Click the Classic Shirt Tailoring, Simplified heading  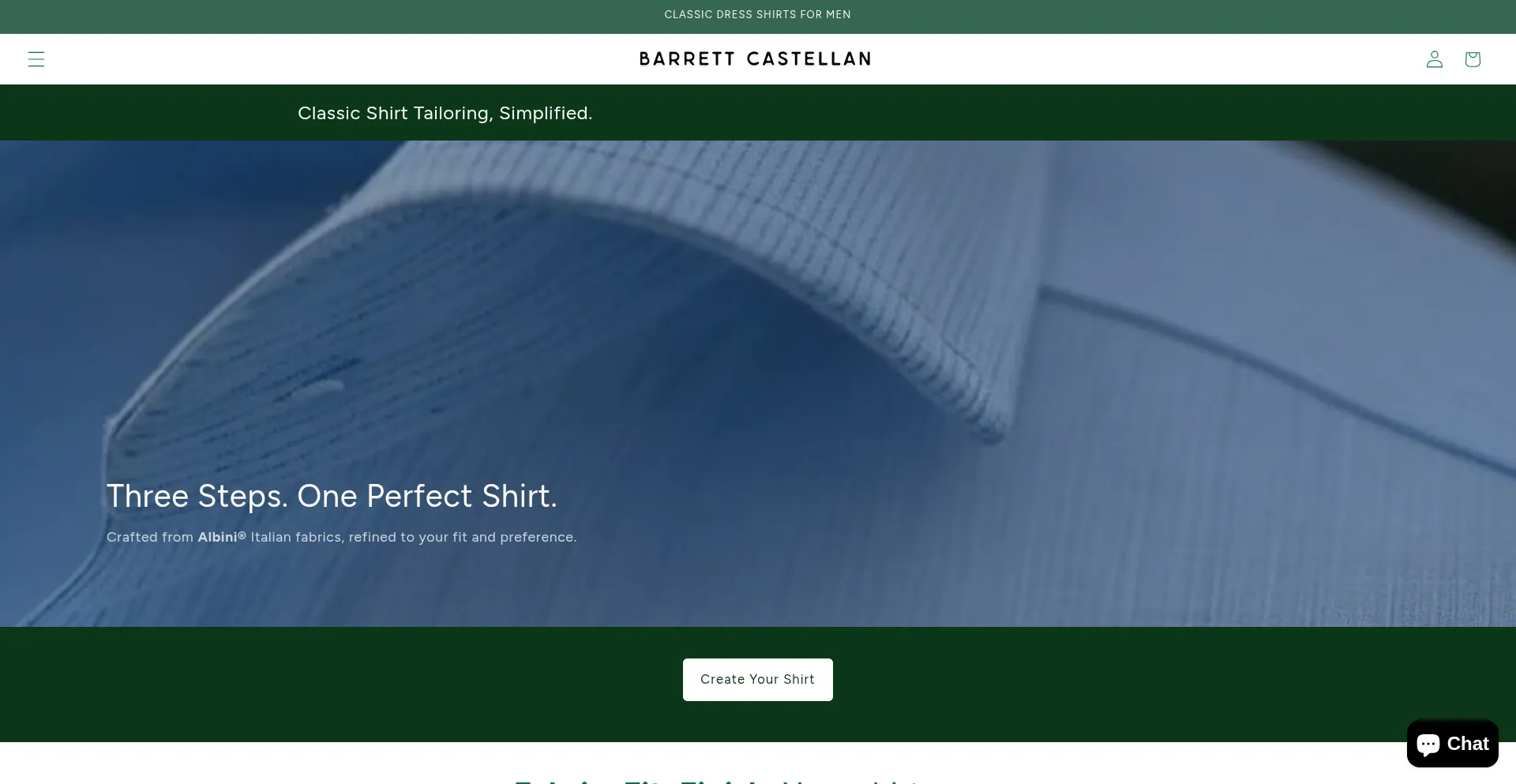click(x=445, y=114)
